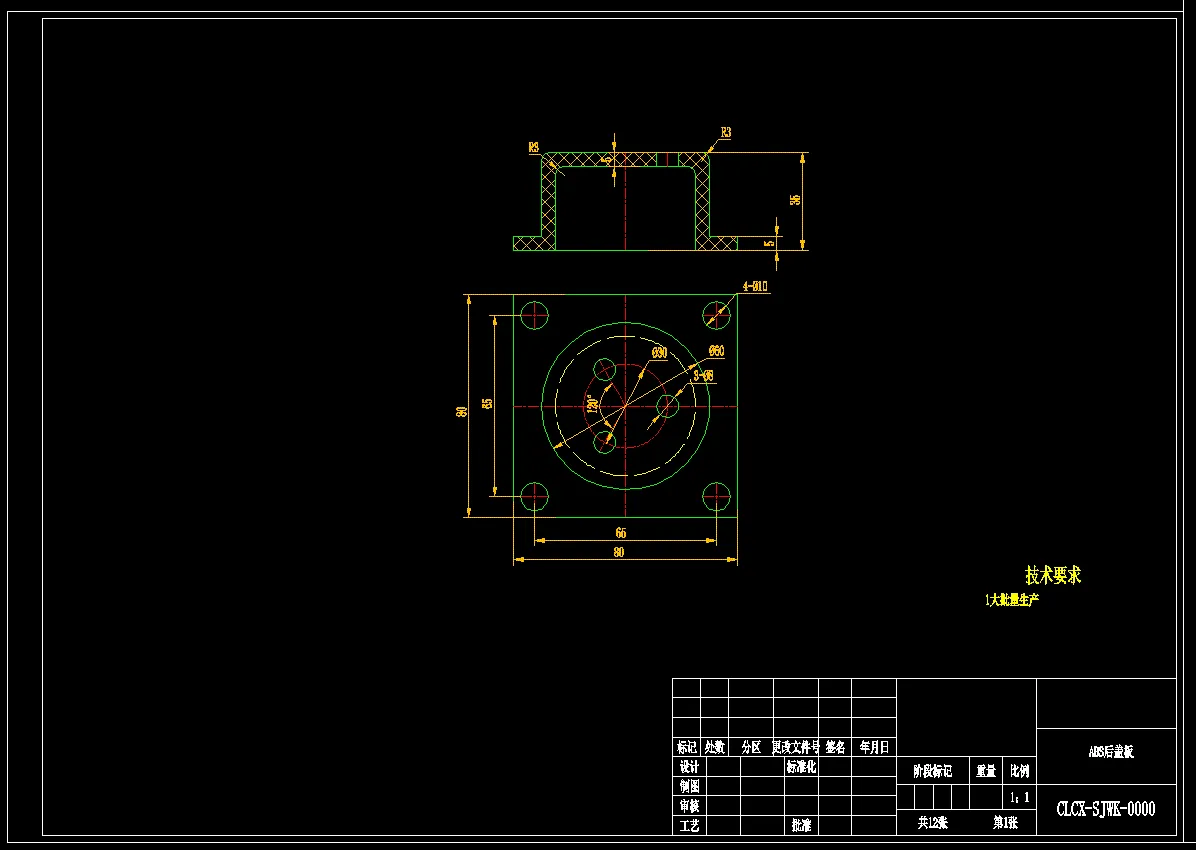1196x850 pixels.
Task: Click the 年月日 cell in title block
Action: tap(874, 747)
